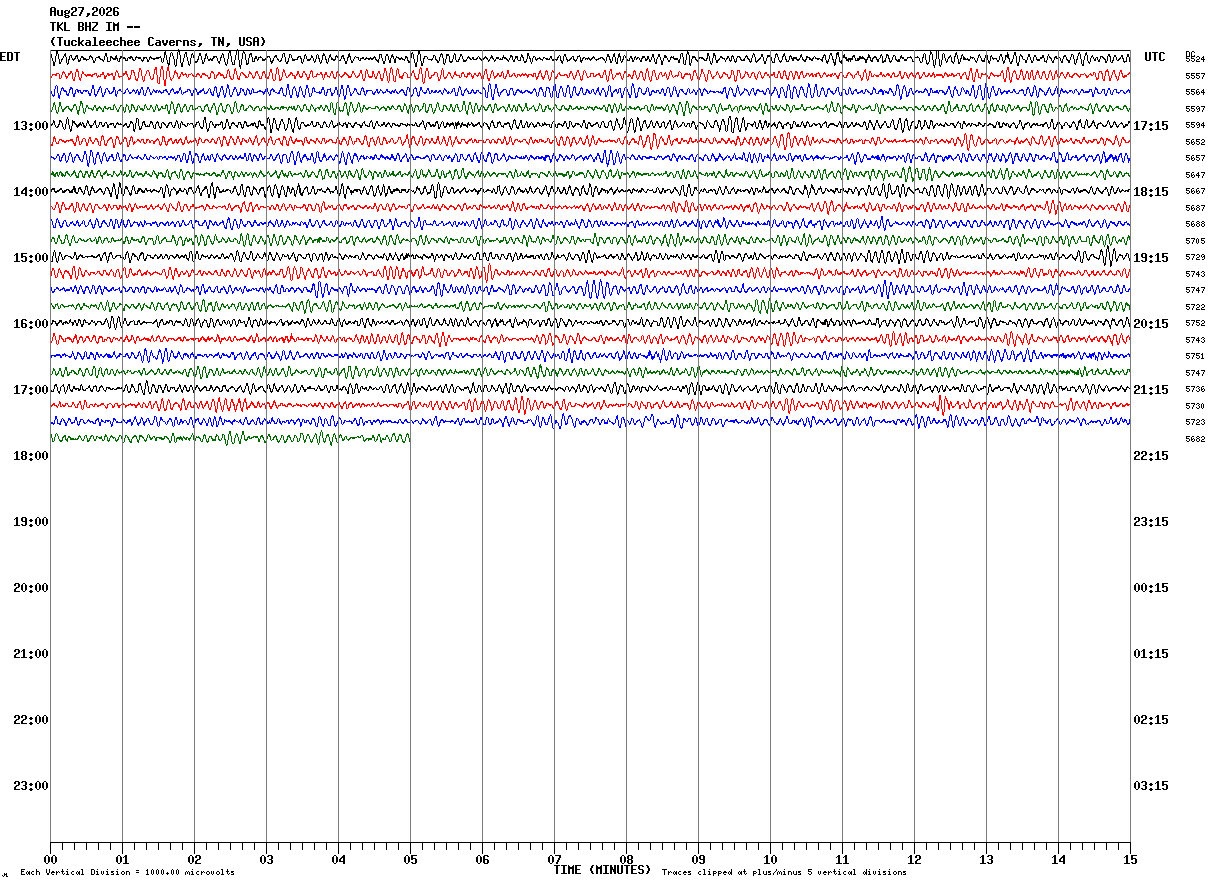Click the DC offset value 5597

[x=1195, y=109]
